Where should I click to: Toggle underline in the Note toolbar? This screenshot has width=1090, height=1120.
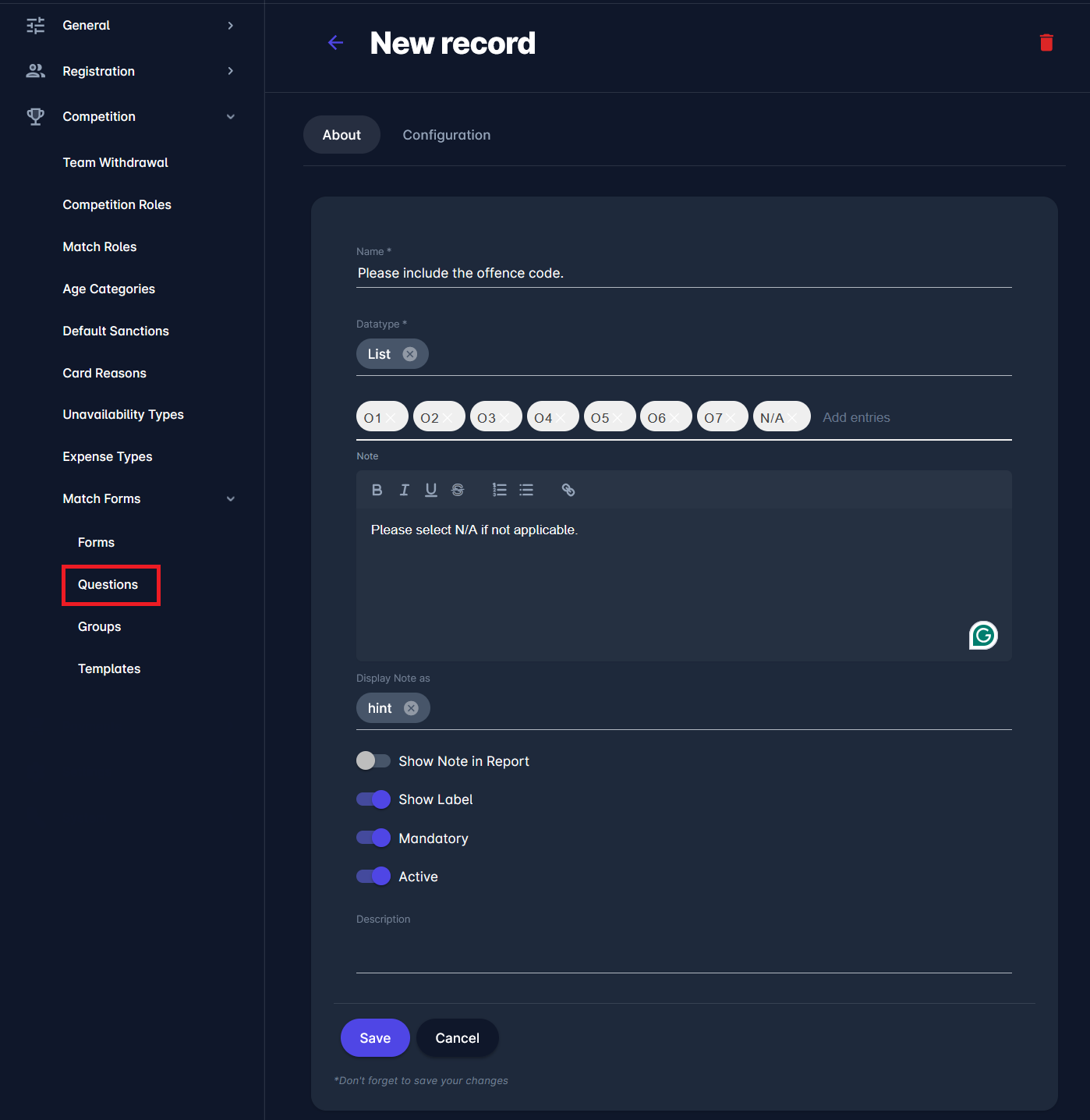click(430, 490)
